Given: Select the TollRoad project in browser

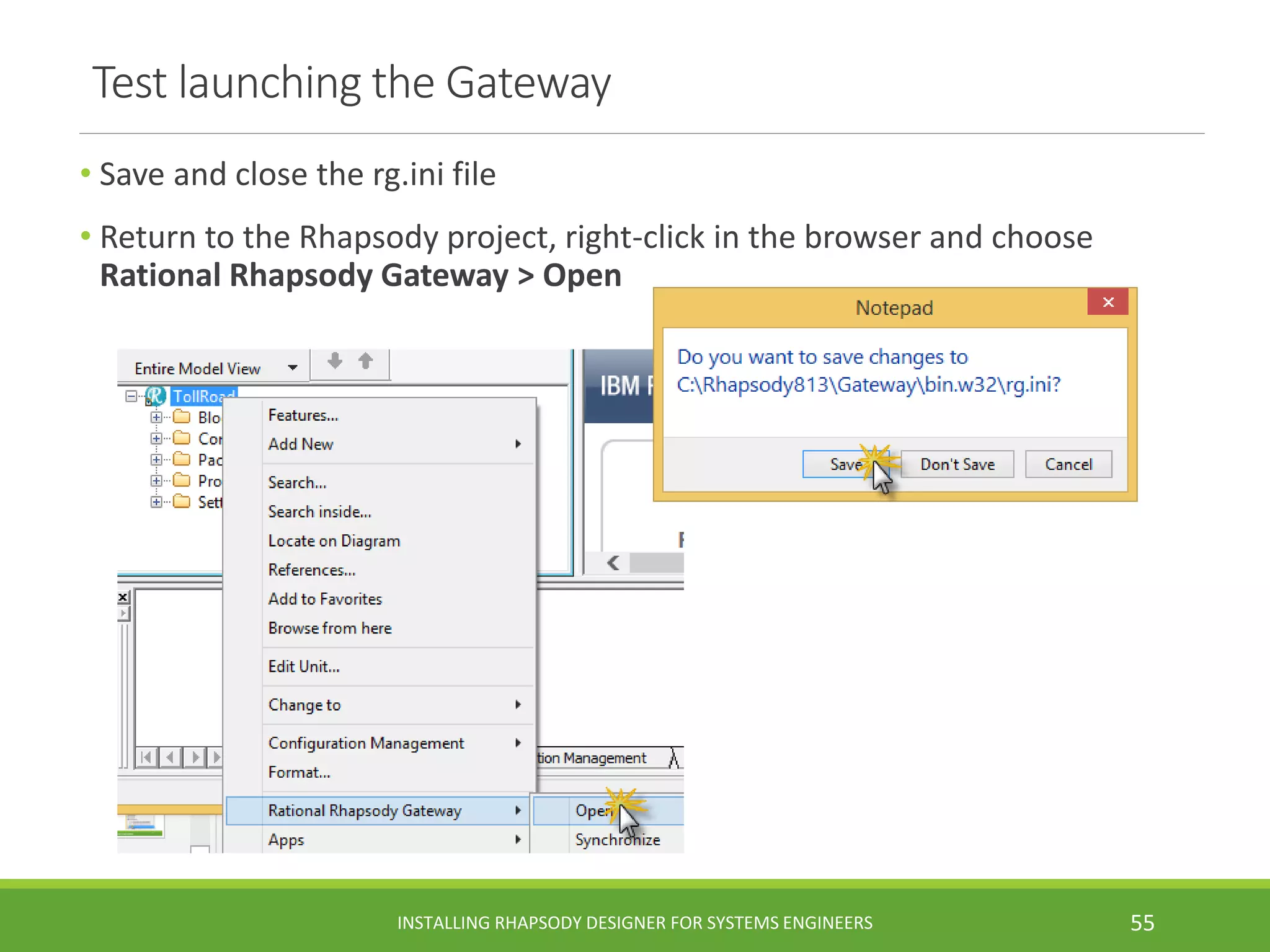Looking at the screenshot, I should (203, 396).
